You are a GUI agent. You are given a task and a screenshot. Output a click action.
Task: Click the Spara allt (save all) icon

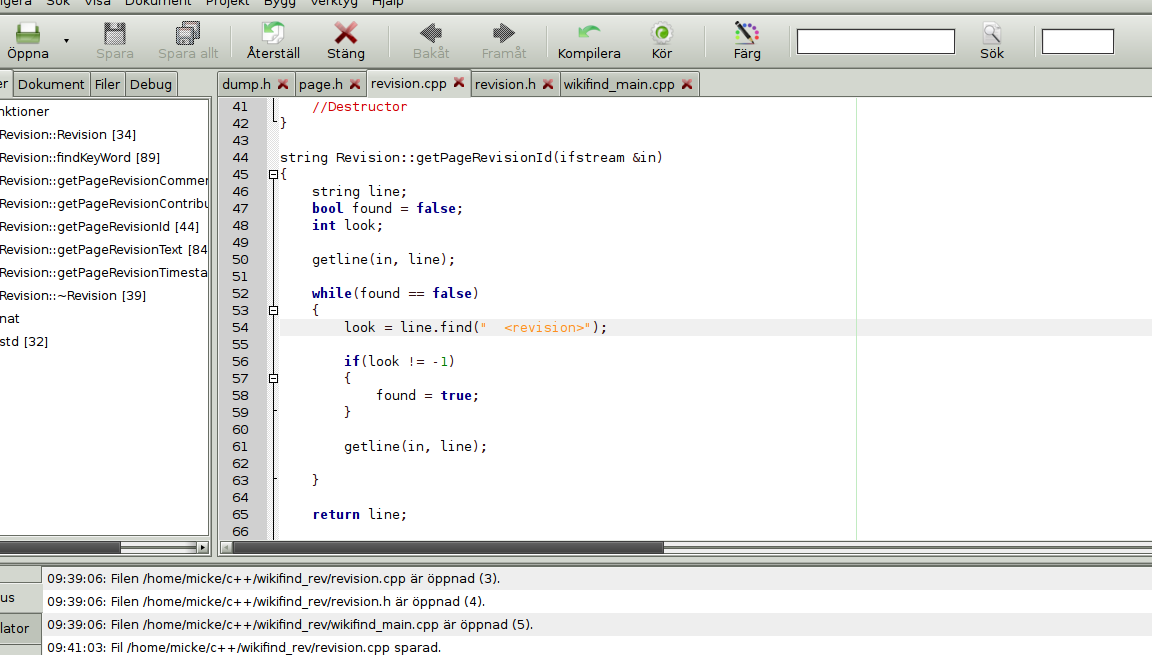(x=188, y=34)
